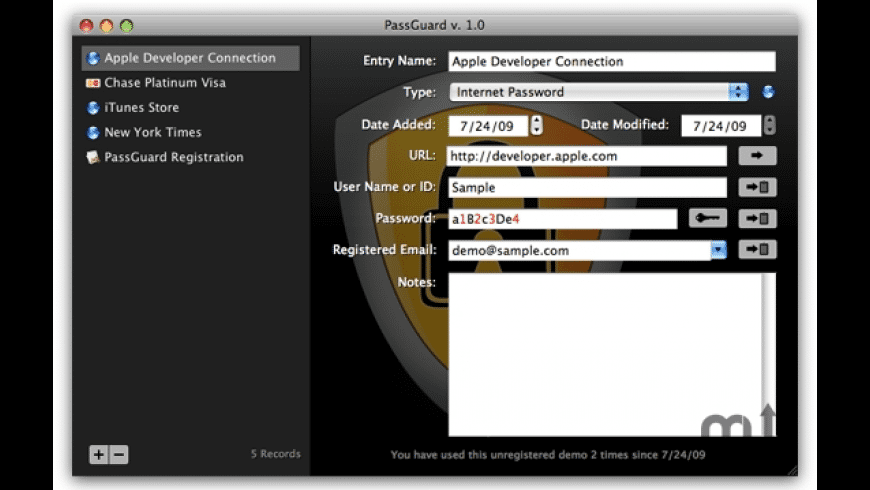
Task: Zoom window with green button
Action: point(127,26)
